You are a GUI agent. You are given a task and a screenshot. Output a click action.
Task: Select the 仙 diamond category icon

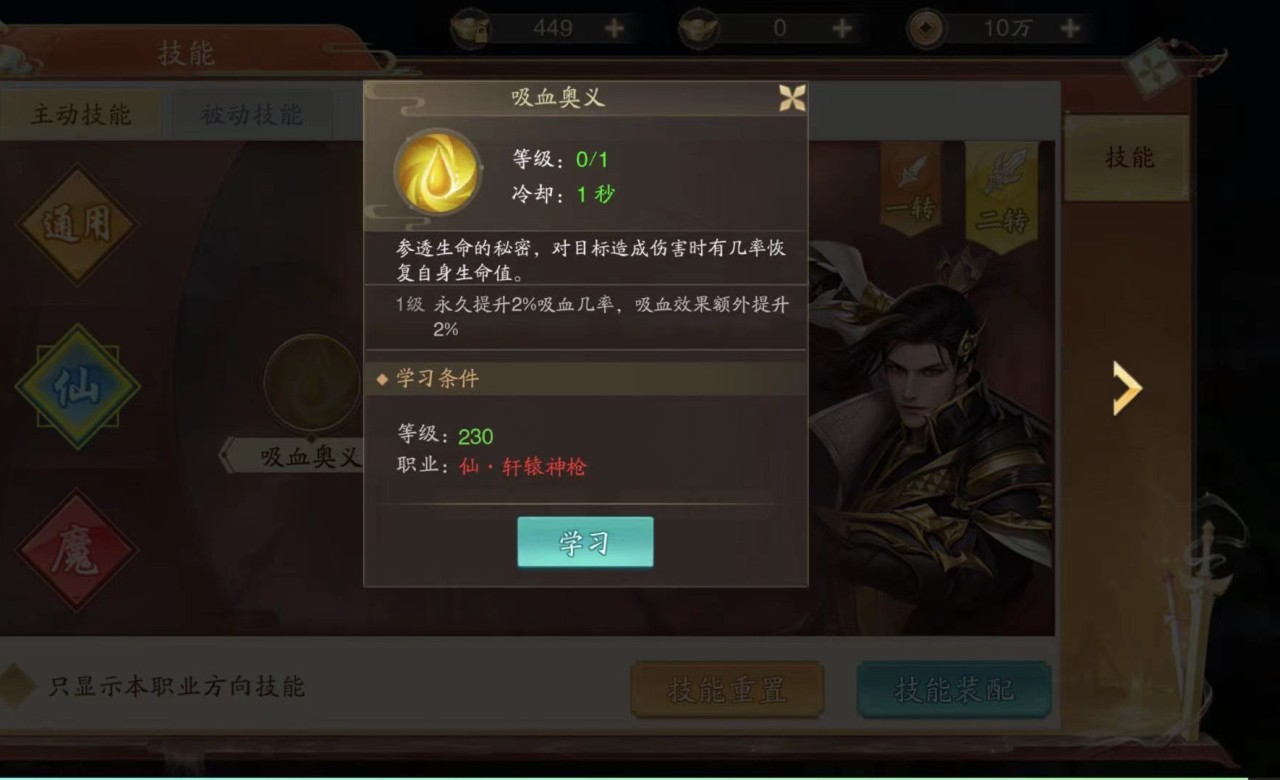pos(77,385)
